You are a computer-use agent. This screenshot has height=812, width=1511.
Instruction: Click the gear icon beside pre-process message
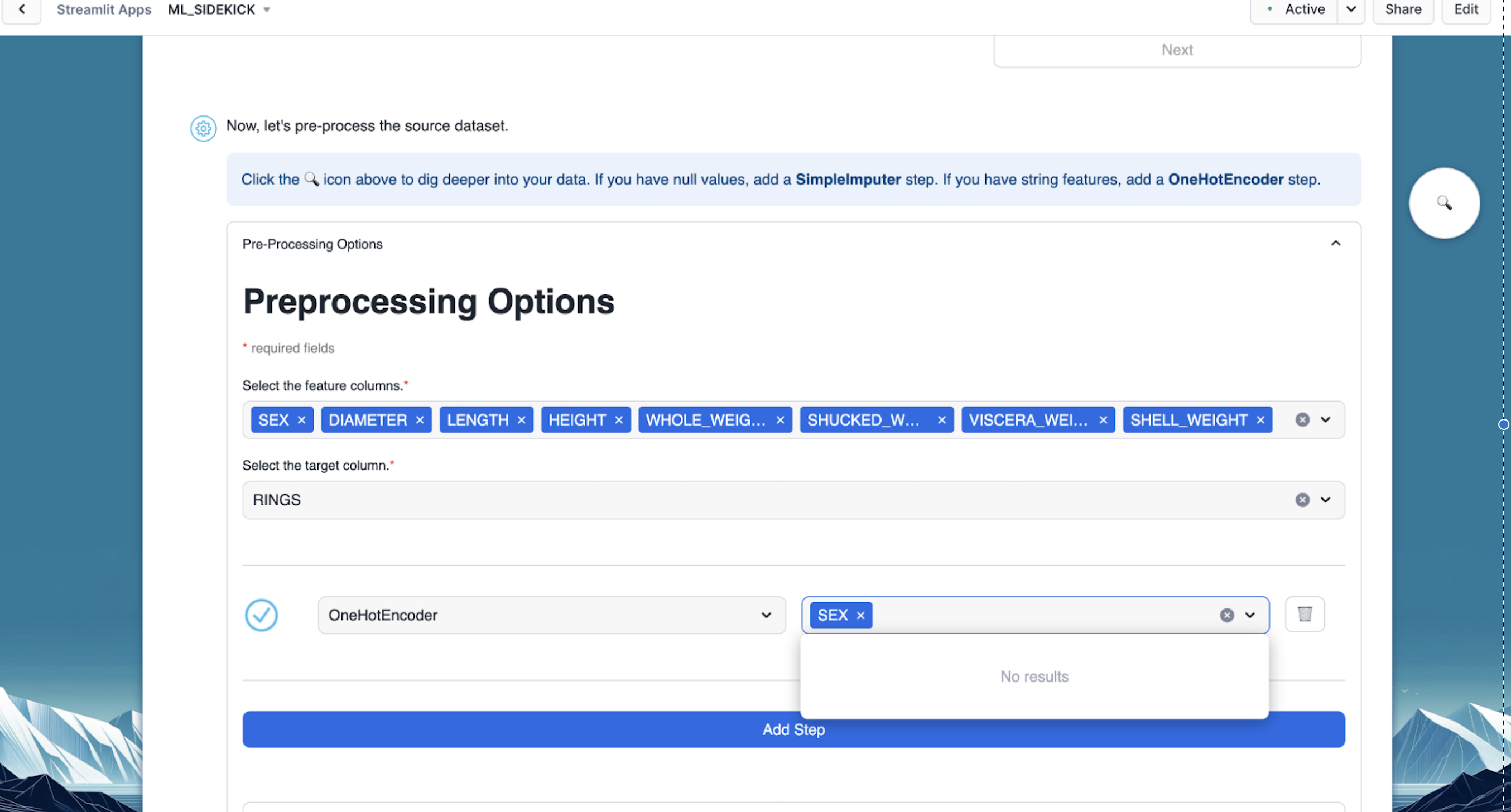[203, 128]
